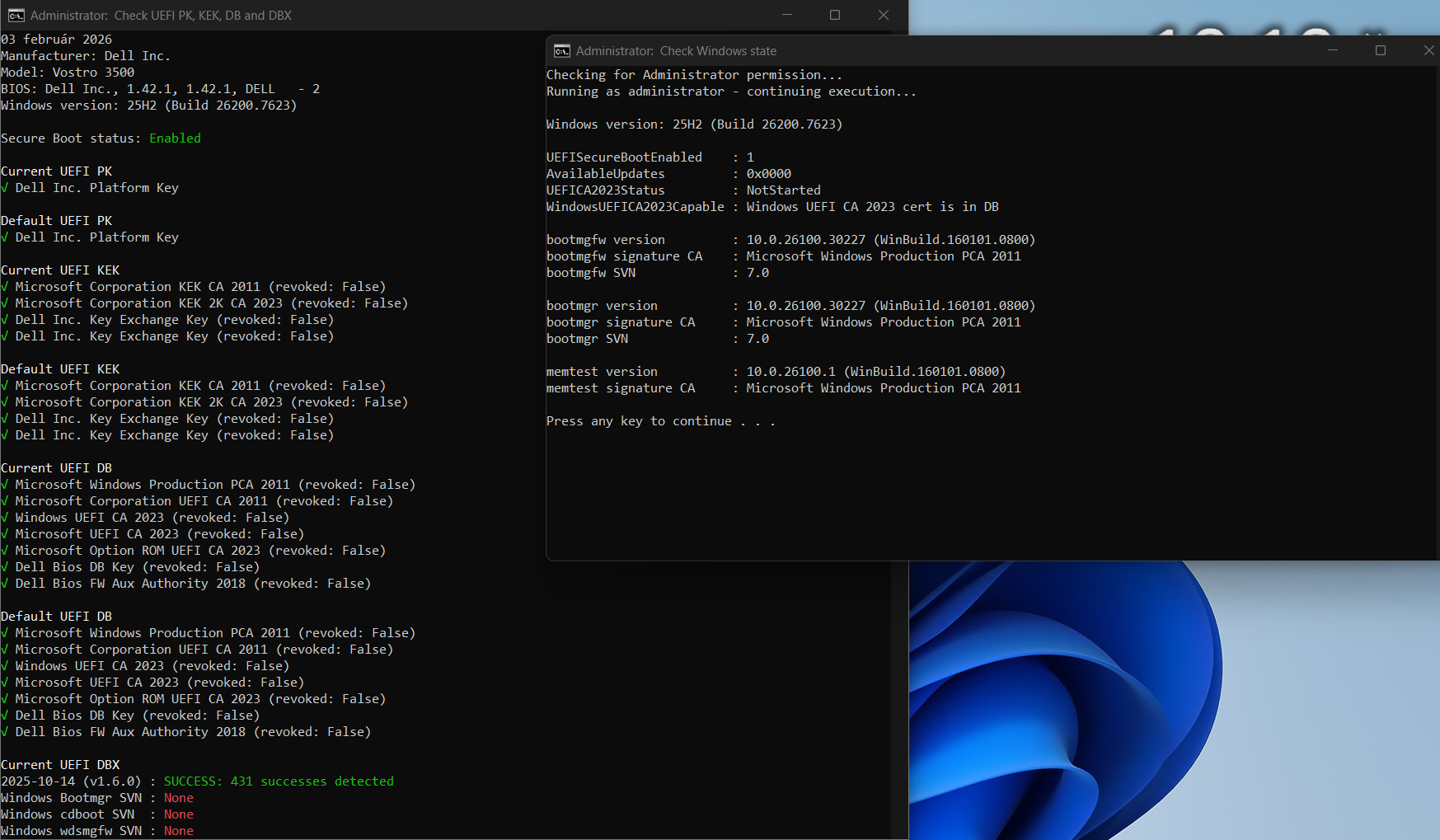The height and width of the screenshot is (840, 1440).
Task: Click the title text 'Administrator: Check Windows state'
Action: click(x=676, y=51)
